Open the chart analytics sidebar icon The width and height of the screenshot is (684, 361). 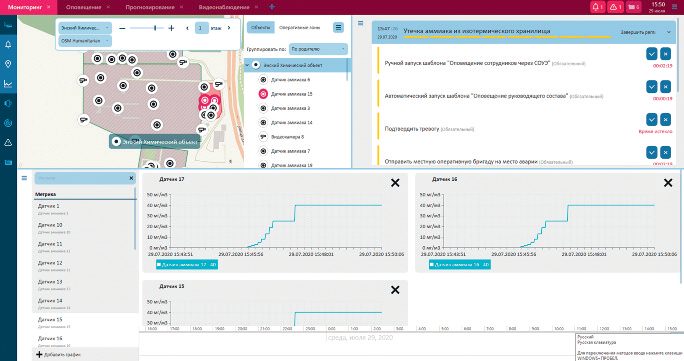[8, 84]
